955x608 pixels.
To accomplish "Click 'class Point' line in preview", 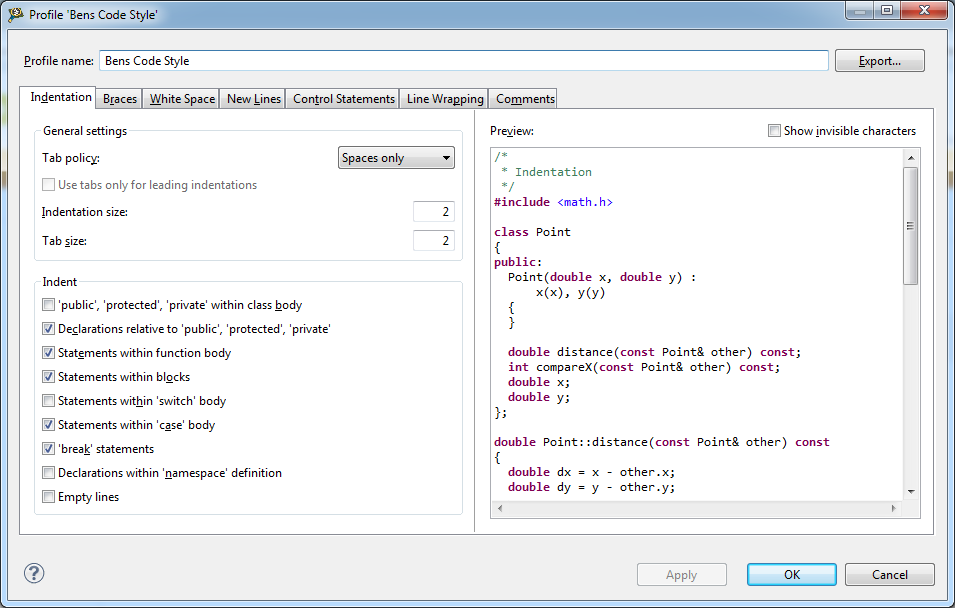I will [532, 232].
